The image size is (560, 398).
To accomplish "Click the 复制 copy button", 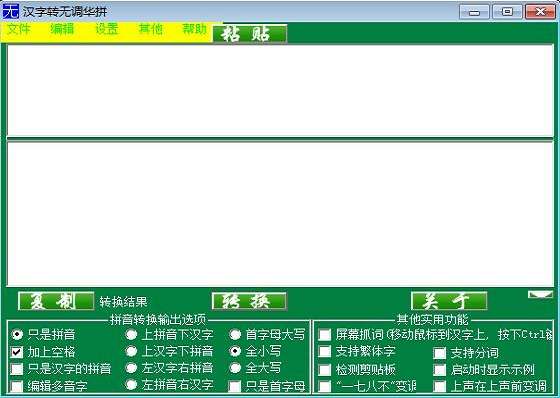I will [56, 301].
